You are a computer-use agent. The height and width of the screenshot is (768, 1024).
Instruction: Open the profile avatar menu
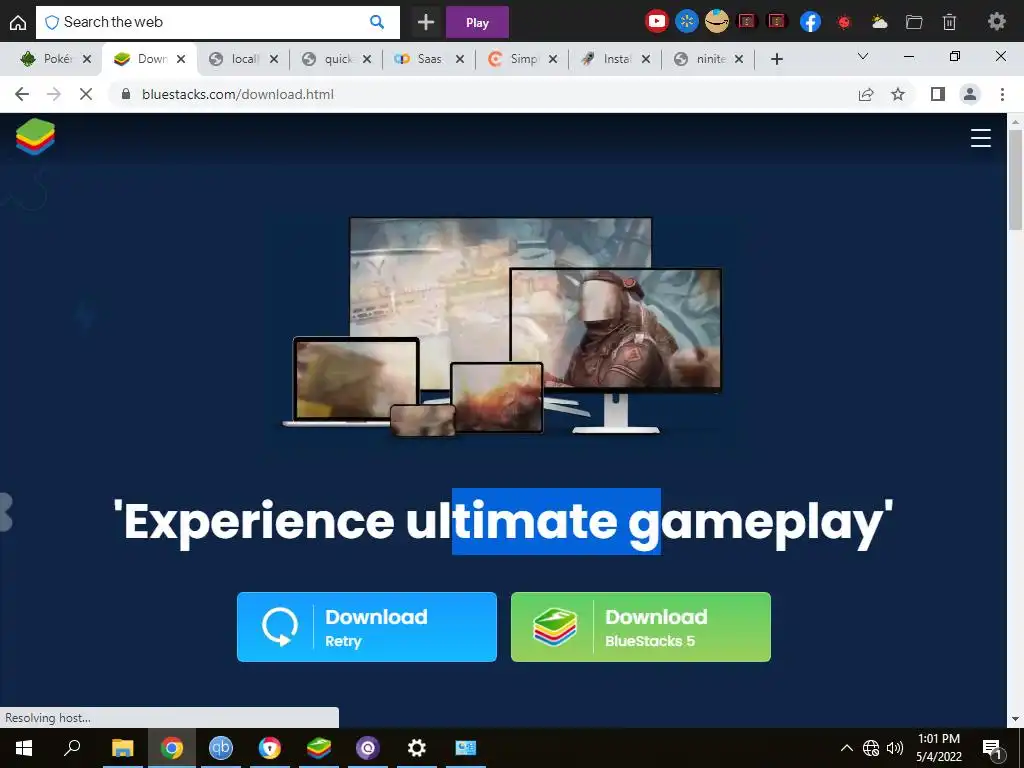970,94
